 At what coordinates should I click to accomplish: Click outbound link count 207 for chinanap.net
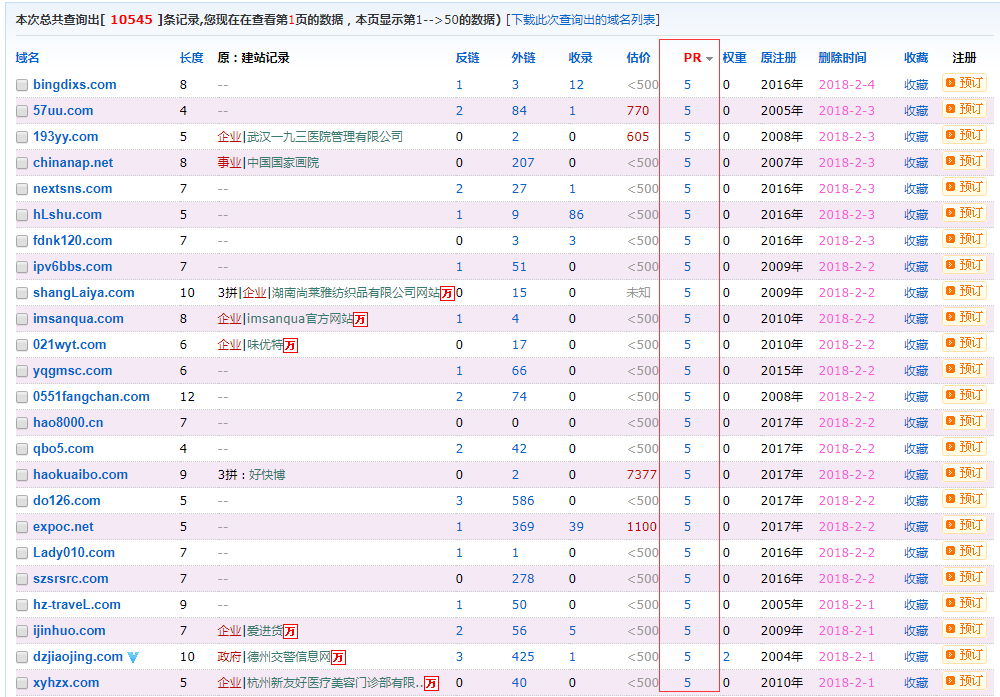(523, 163)
